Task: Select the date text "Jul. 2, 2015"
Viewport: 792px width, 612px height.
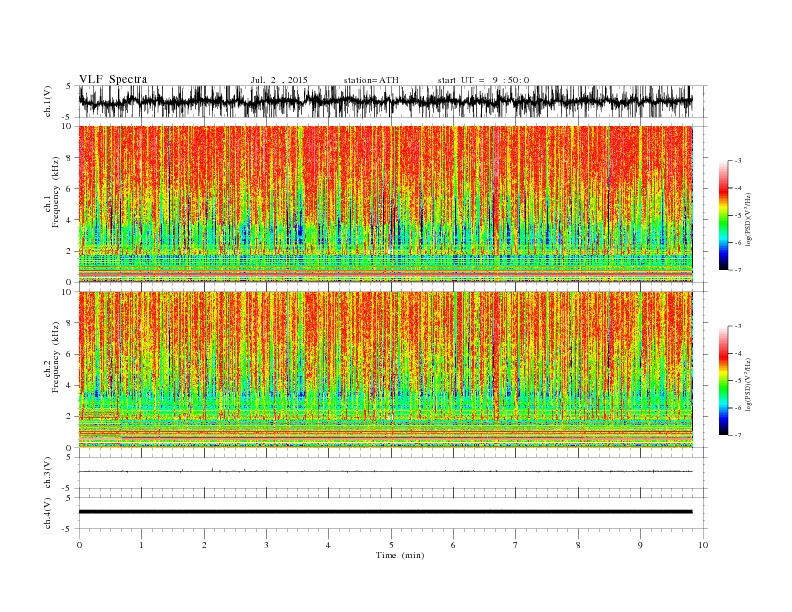Action: tap(279, 80)
